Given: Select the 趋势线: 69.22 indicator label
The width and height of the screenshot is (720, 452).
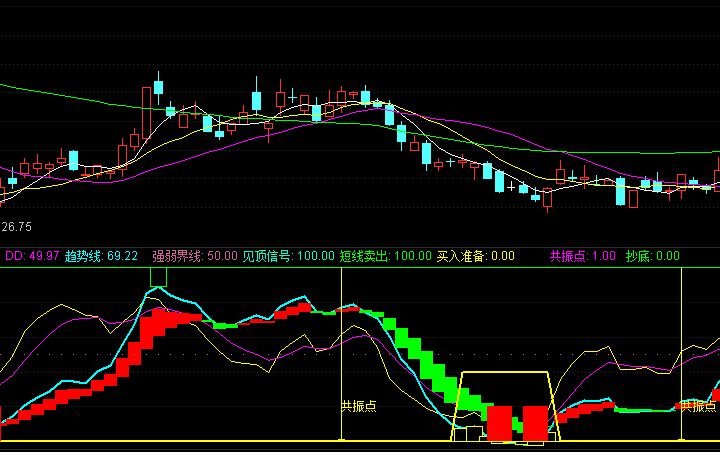Looking at the screenshot, I should [101, 256].
